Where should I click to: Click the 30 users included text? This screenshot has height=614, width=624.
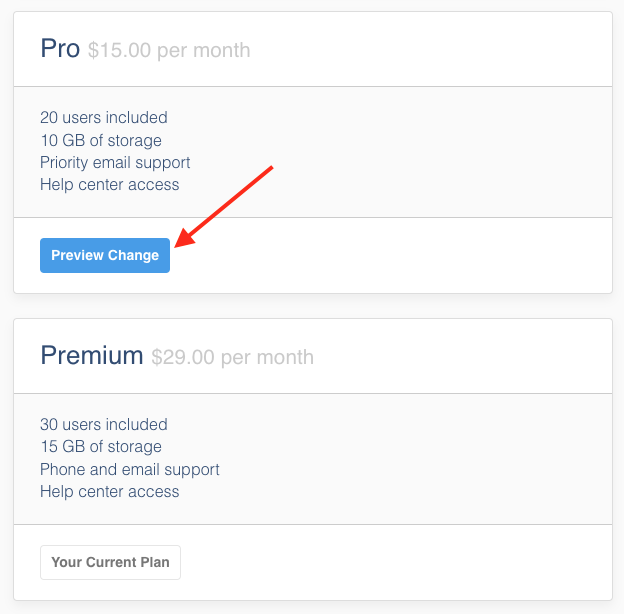coord(104,425)
